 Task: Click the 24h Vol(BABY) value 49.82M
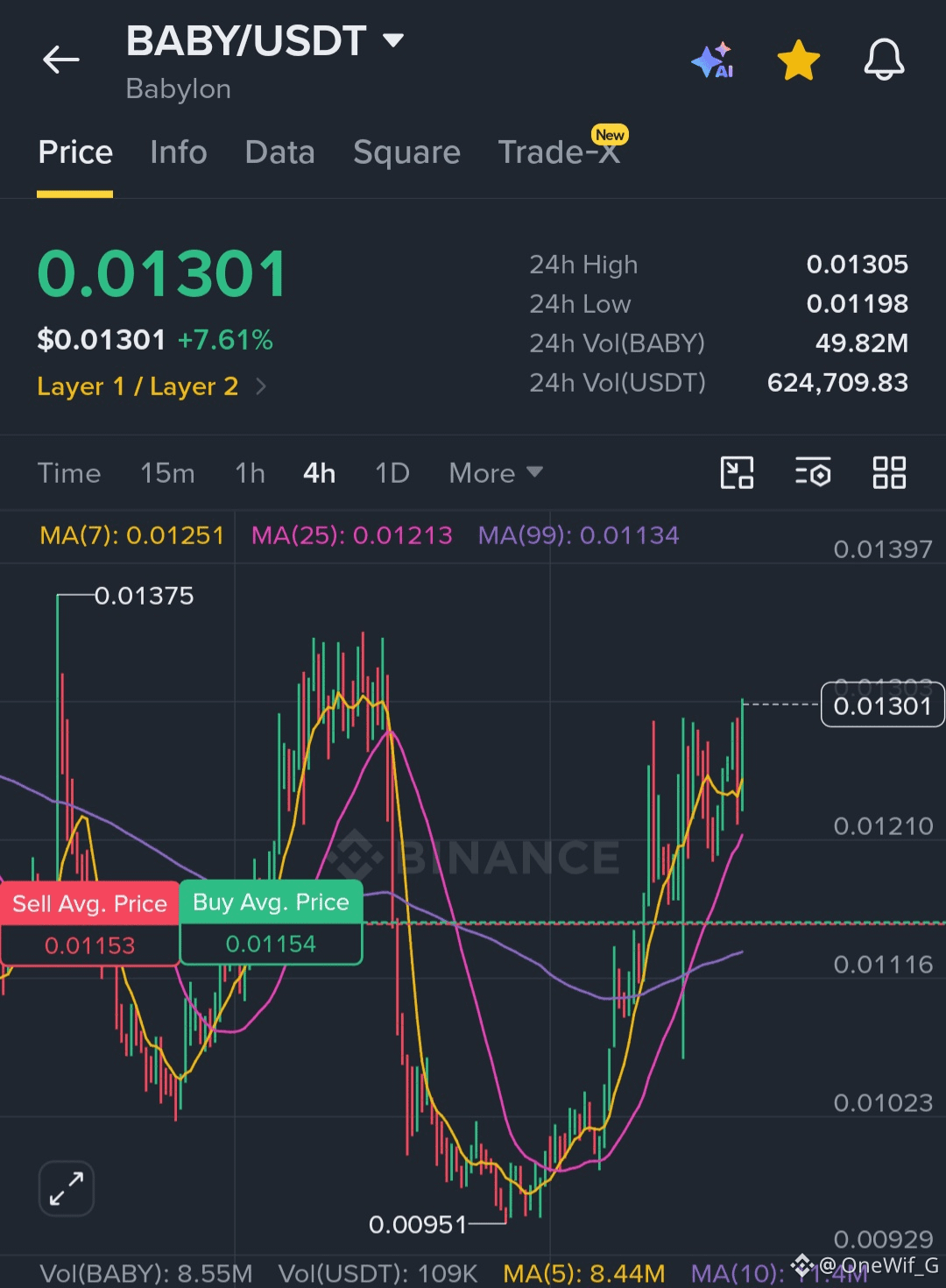pyautogui.click(x=862, y=343)
